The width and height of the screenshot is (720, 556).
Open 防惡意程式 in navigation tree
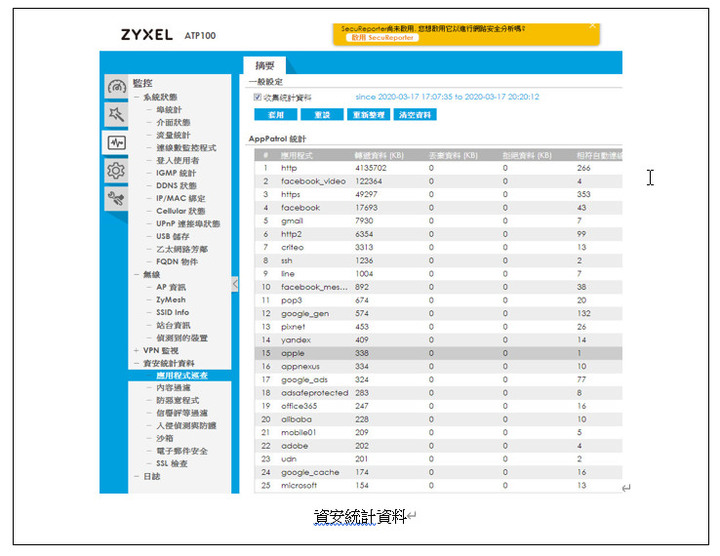(x=178, y=401)
